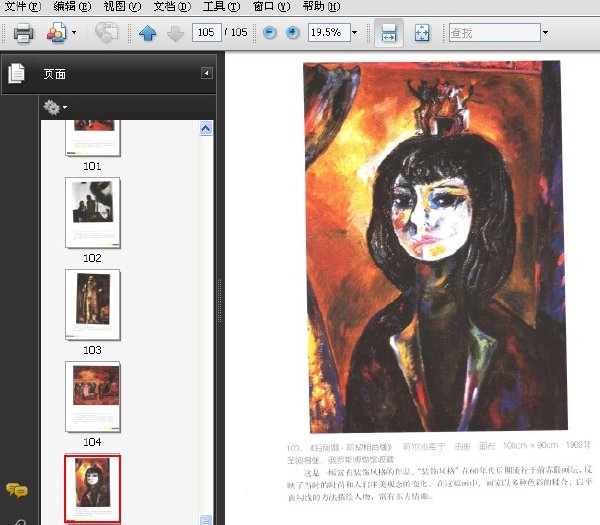The image size is (600, 525).
Task: Select page 101 thumbnail
Action: point(93,138)
